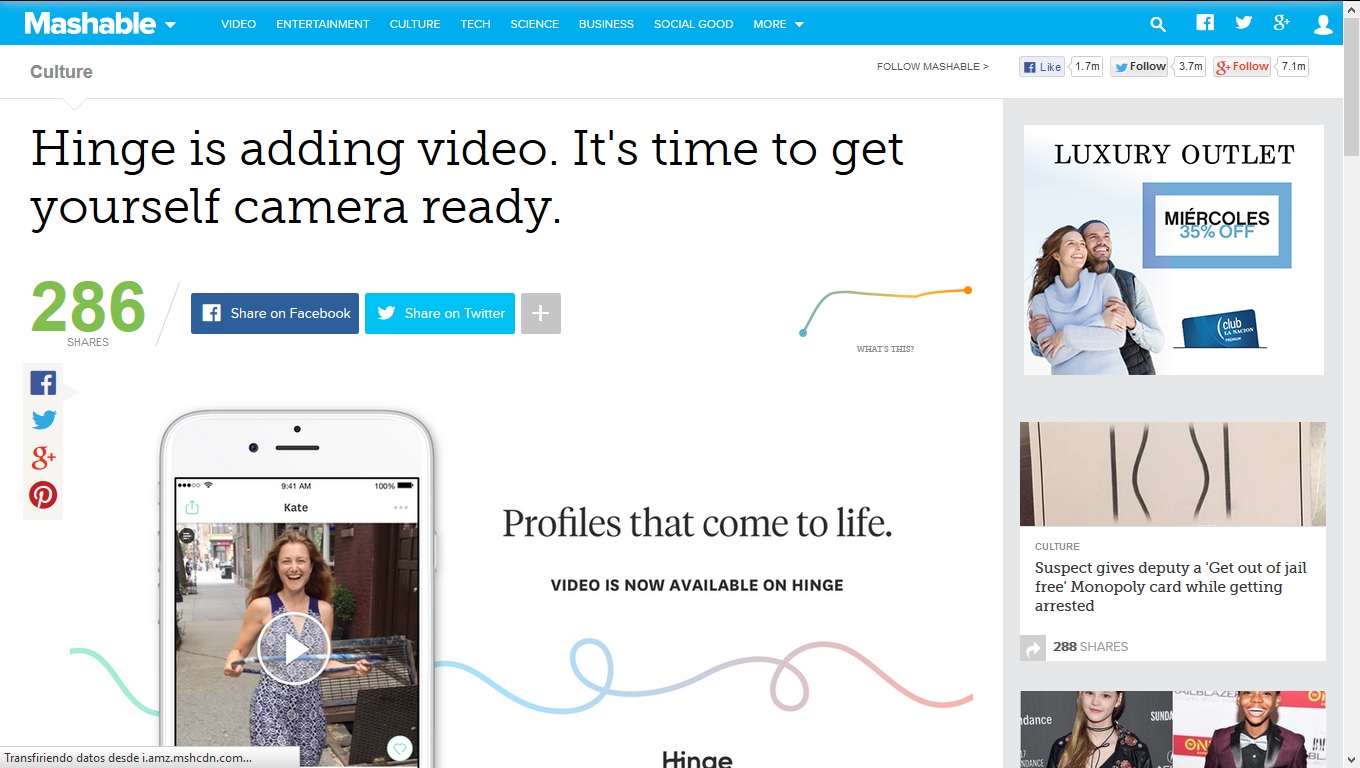Open Mashable Google+ page from header icon
Viewport: 1360px width, 768px height.
1282,23
